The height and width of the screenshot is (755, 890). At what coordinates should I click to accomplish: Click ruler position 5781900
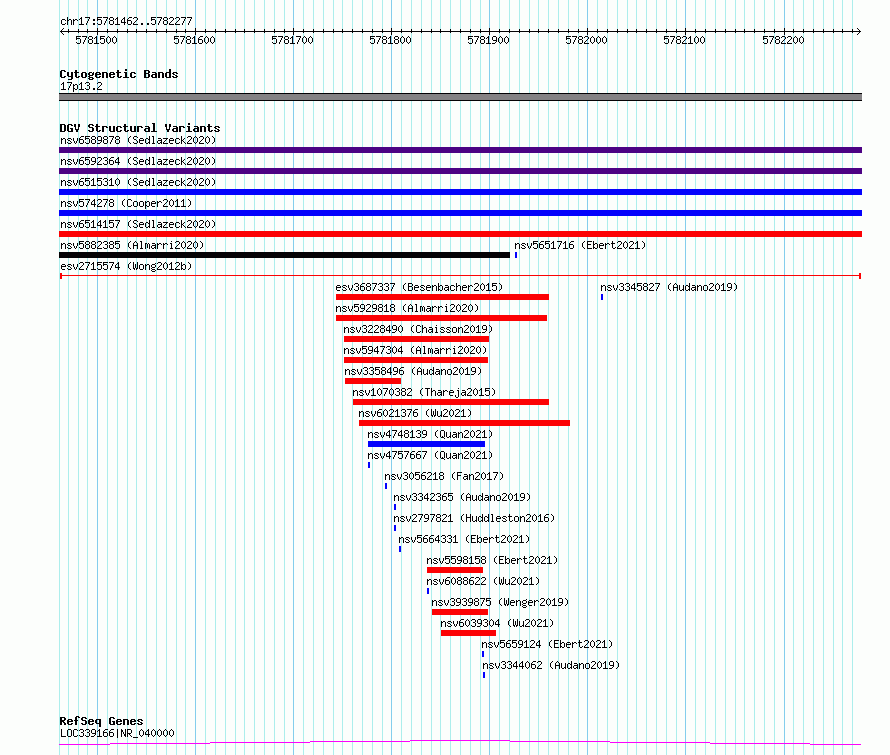click(488, 40)
